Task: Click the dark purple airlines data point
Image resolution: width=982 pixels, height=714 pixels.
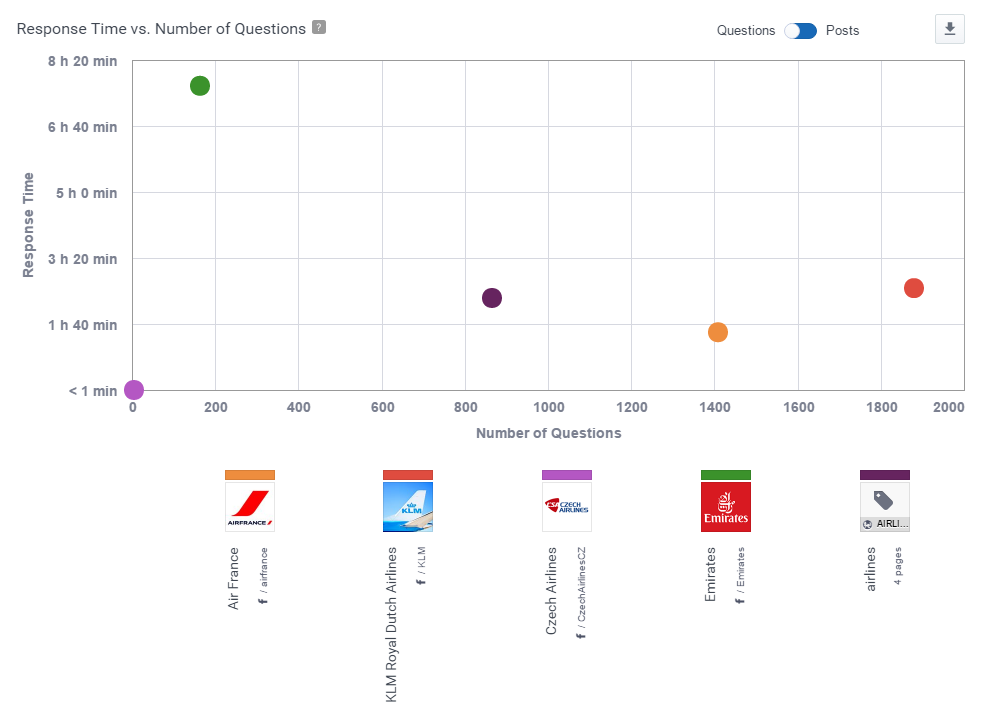Action: (x=492, y=298)
